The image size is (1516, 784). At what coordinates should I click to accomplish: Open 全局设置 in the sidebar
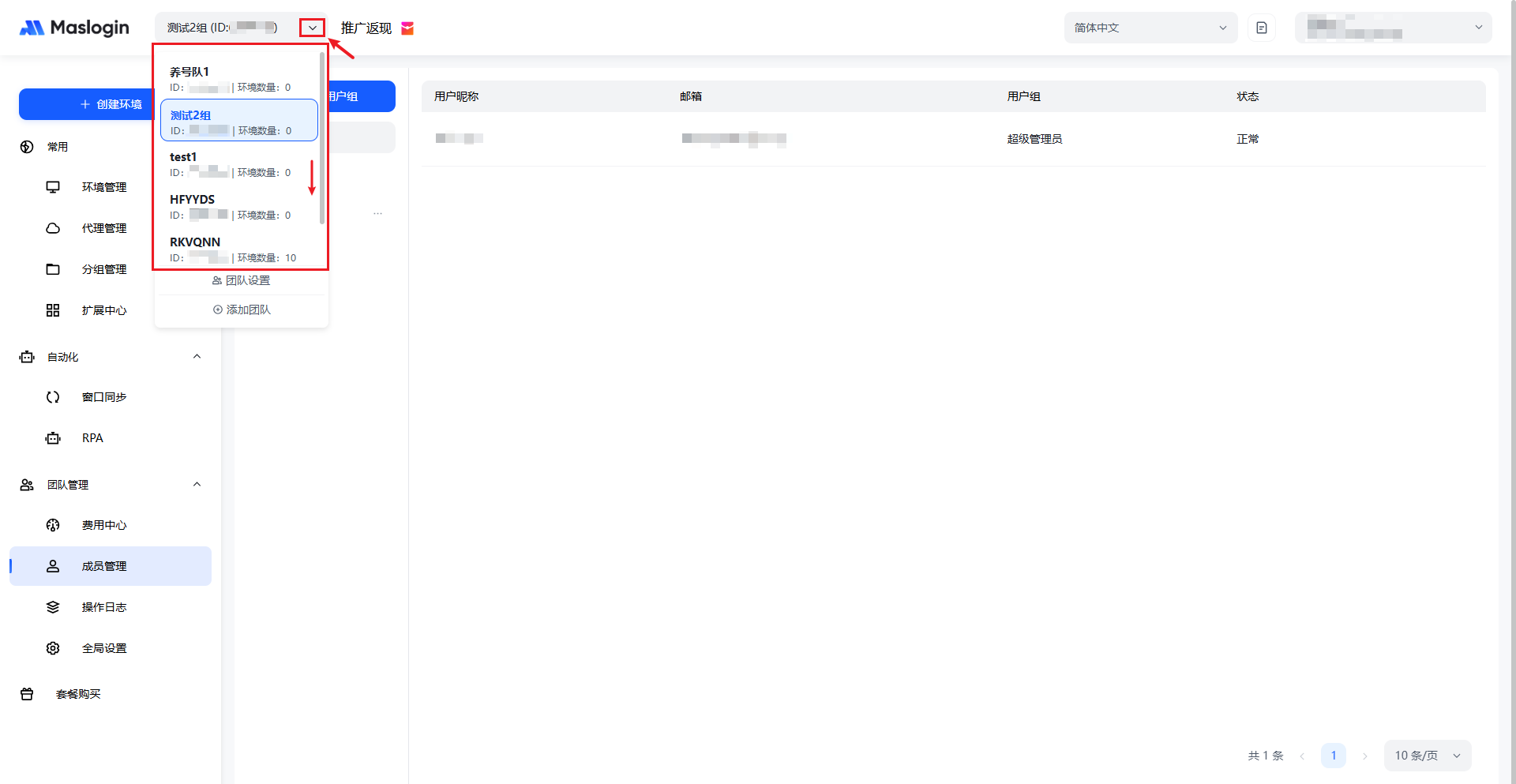click(103, 648)
